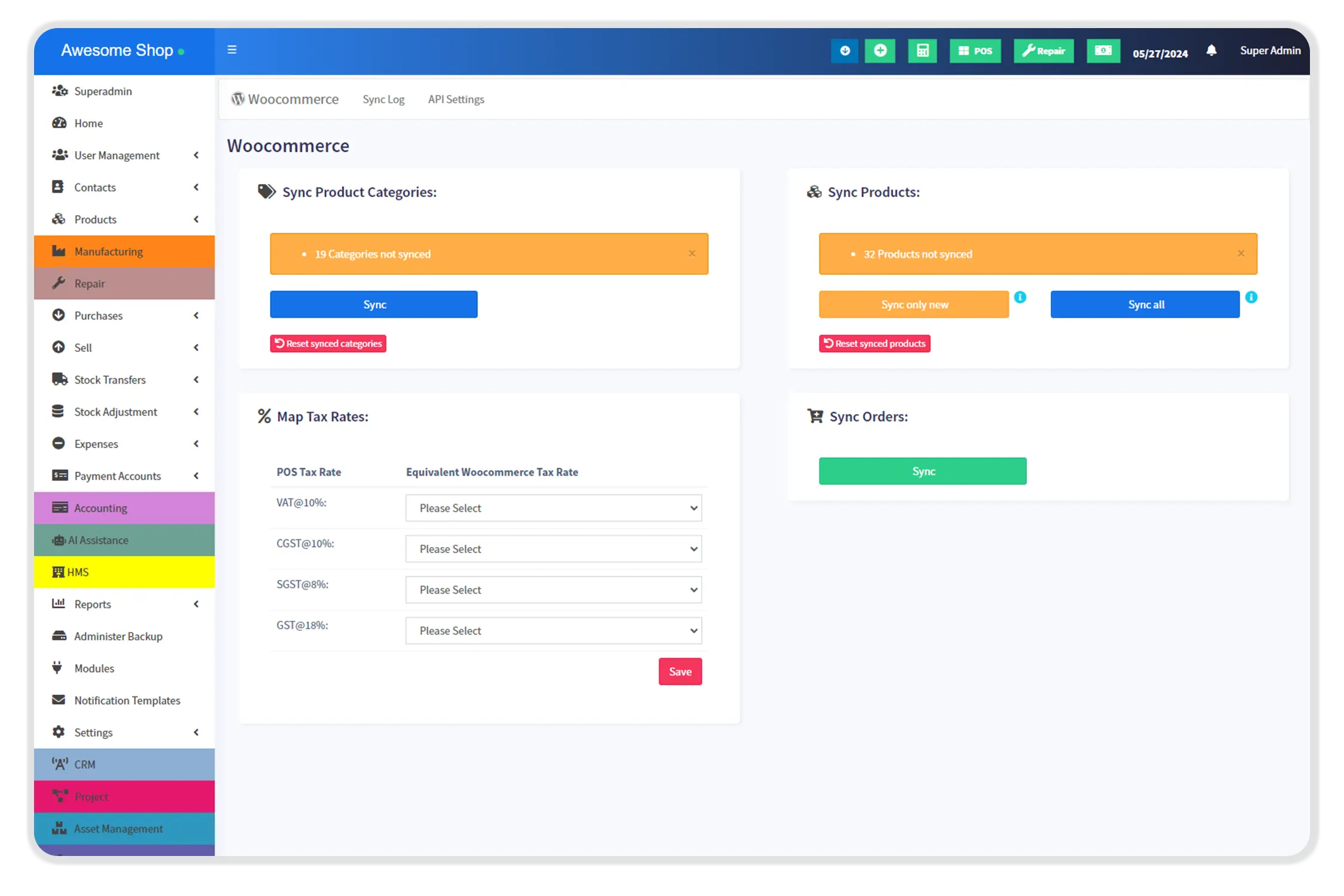1344x896 pixels.
Task: Go to Home in the sidebar
Action: click(124, 123)
